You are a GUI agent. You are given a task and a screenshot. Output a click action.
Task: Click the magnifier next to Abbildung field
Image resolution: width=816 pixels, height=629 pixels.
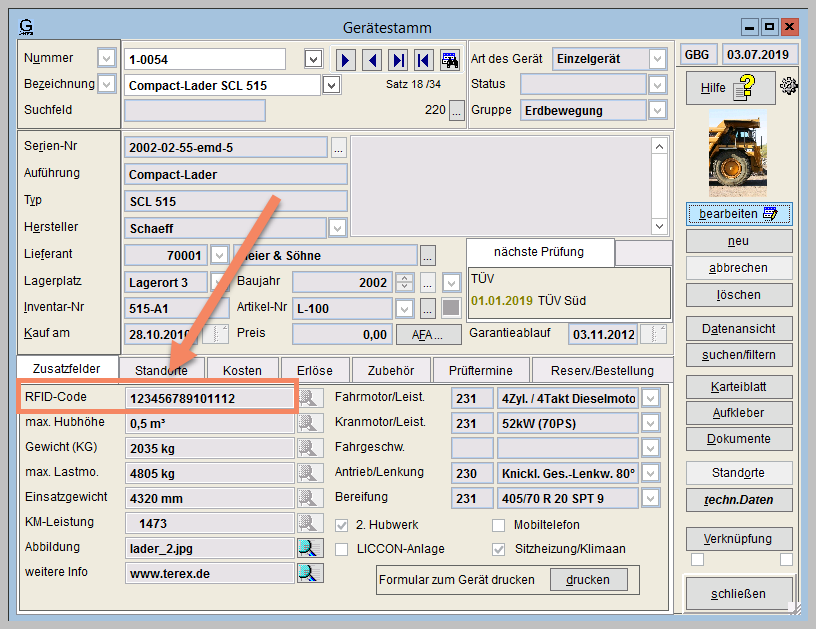[x=310, y=548]
